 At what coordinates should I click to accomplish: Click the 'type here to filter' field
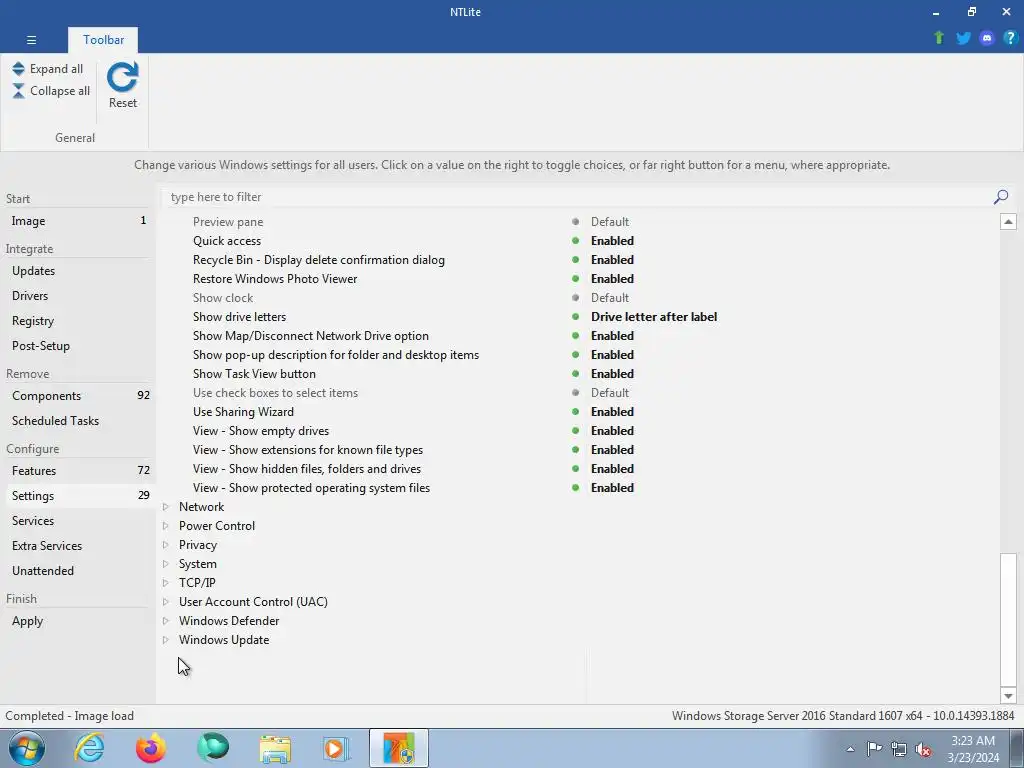578,197
